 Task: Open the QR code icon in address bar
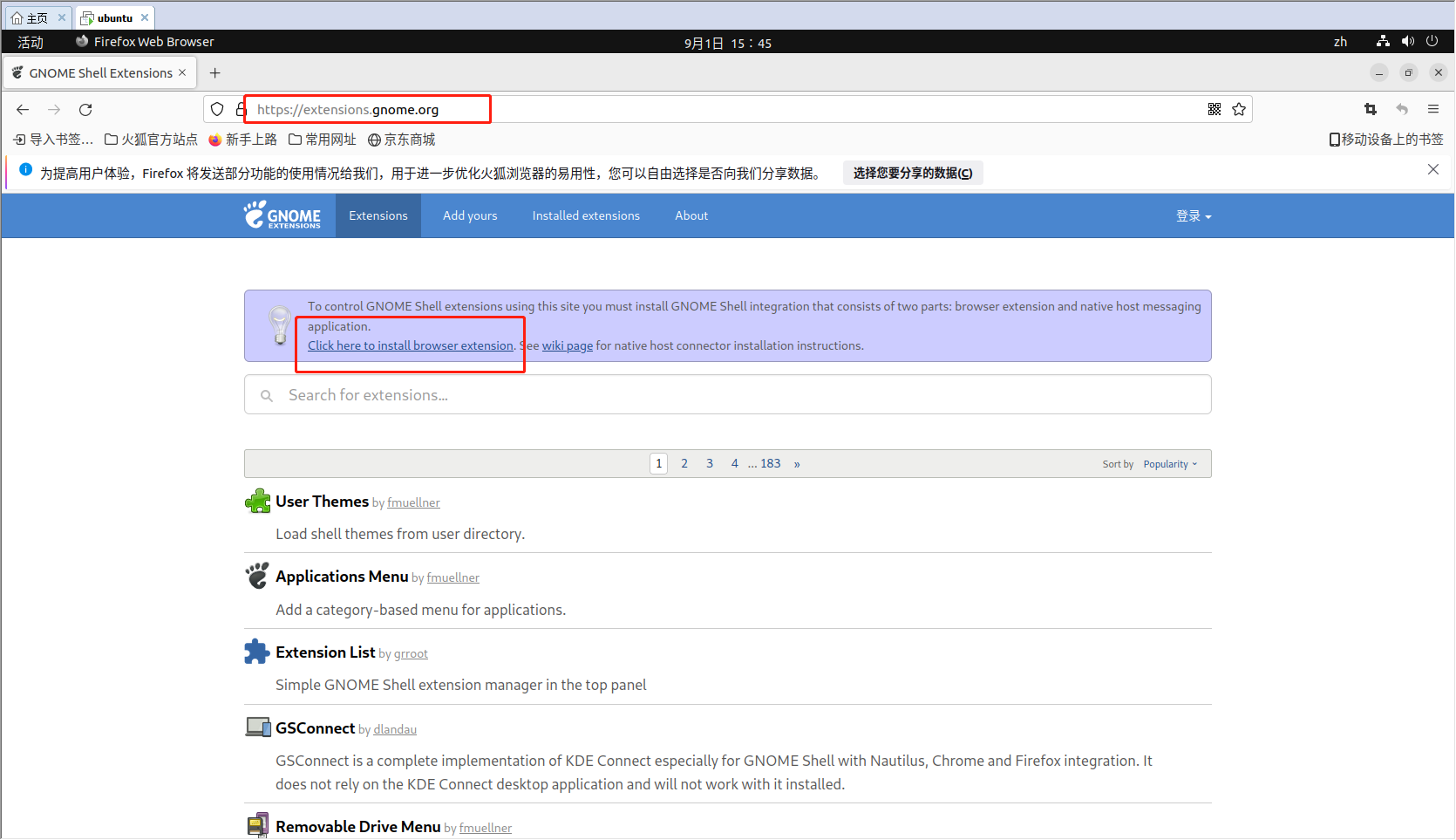click(x=1214, y=109)
